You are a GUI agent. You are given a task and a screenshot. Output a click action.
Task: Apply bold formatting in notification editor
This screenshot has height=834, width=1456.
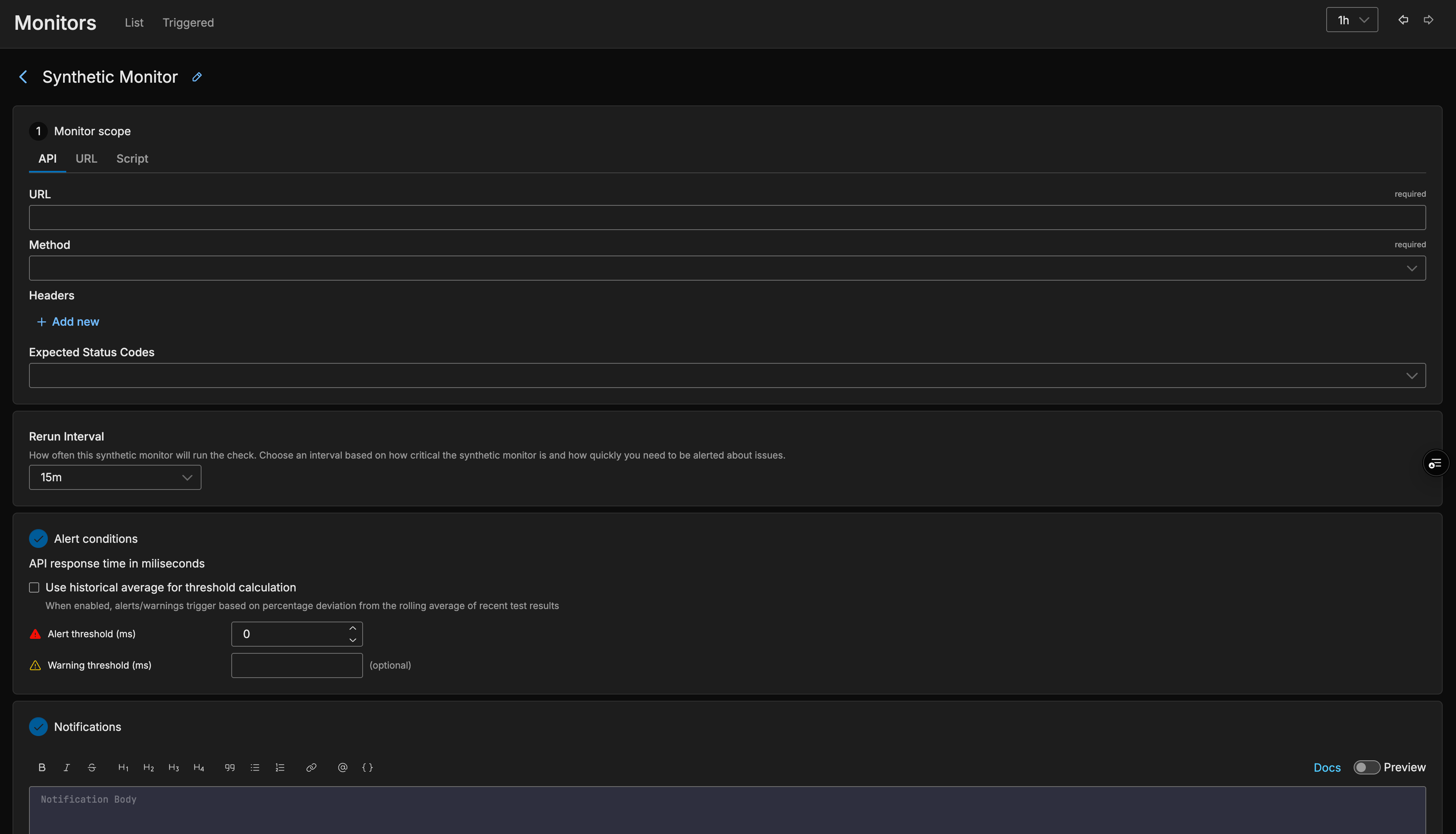click(42, 767)
